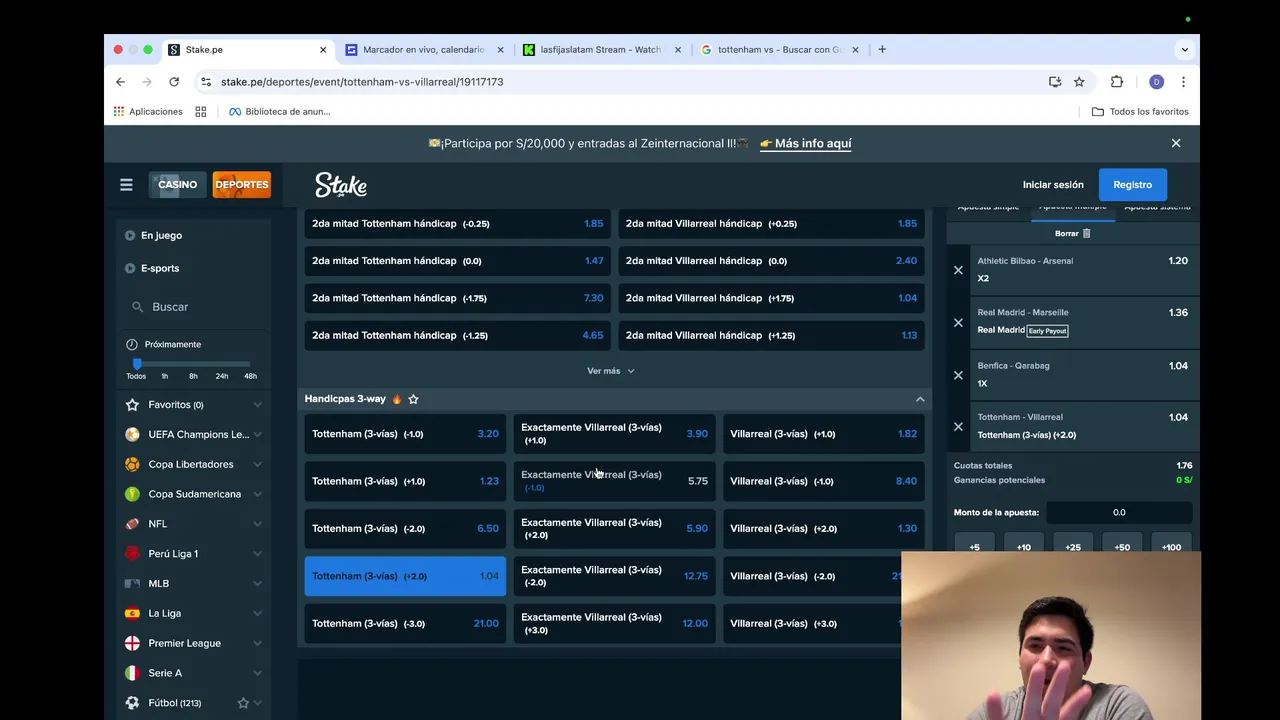Select Tottenham (3-vías) (-1.0) odds 3.20

(x=405, y=434)
